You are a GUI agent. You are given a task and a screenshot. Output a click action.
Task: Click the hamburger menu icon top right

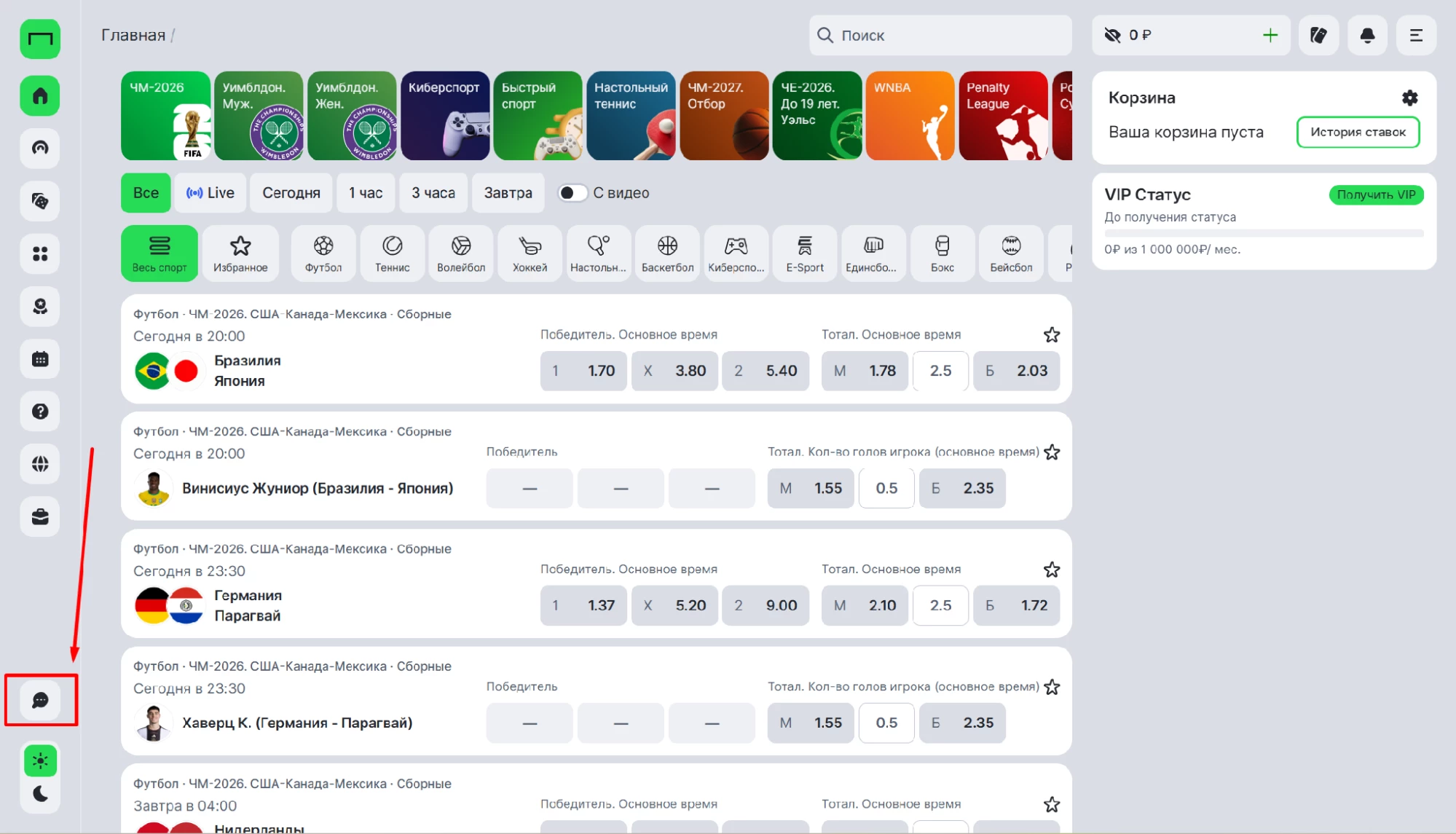[x=1416, y=35]
